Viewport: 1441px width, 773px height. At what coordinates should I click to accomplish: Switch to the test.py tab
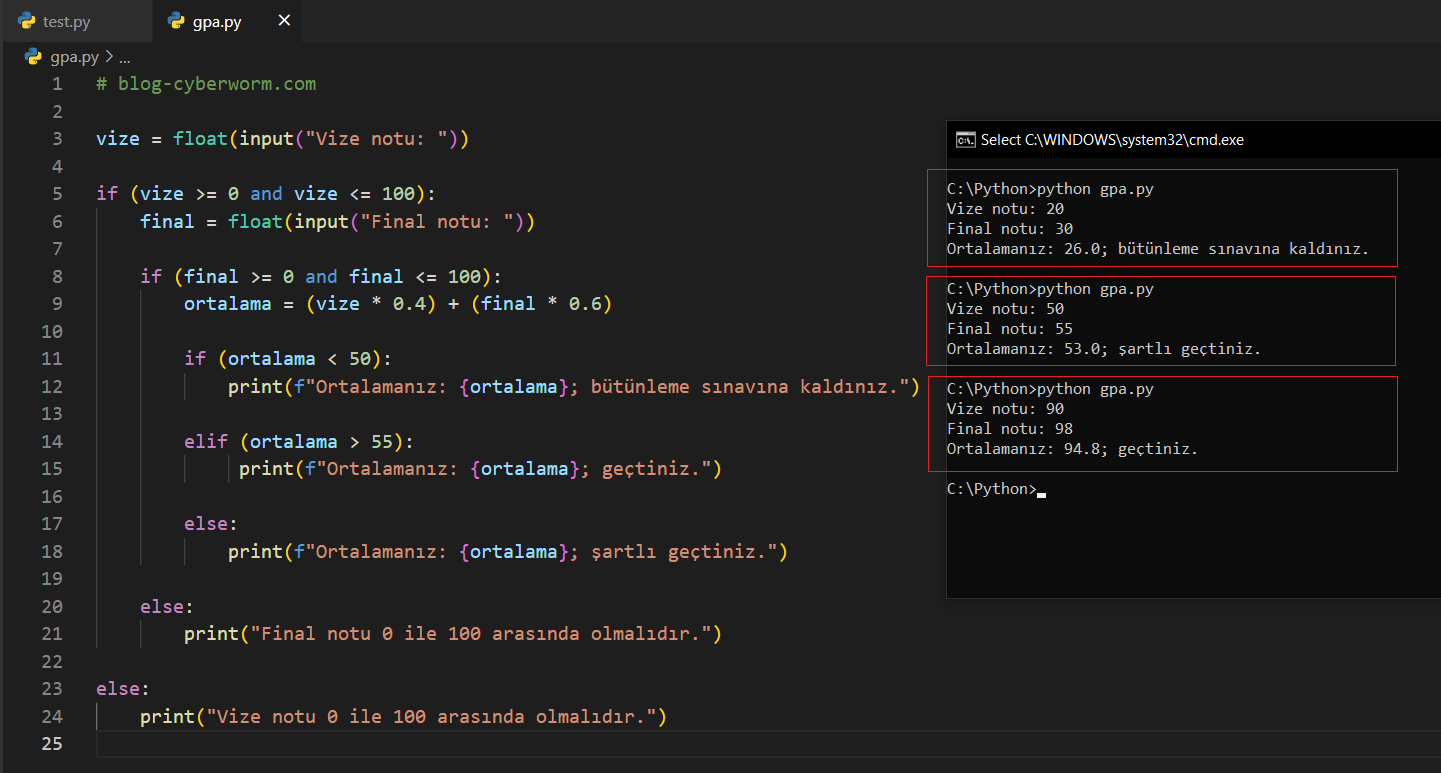tap(66, 21)
